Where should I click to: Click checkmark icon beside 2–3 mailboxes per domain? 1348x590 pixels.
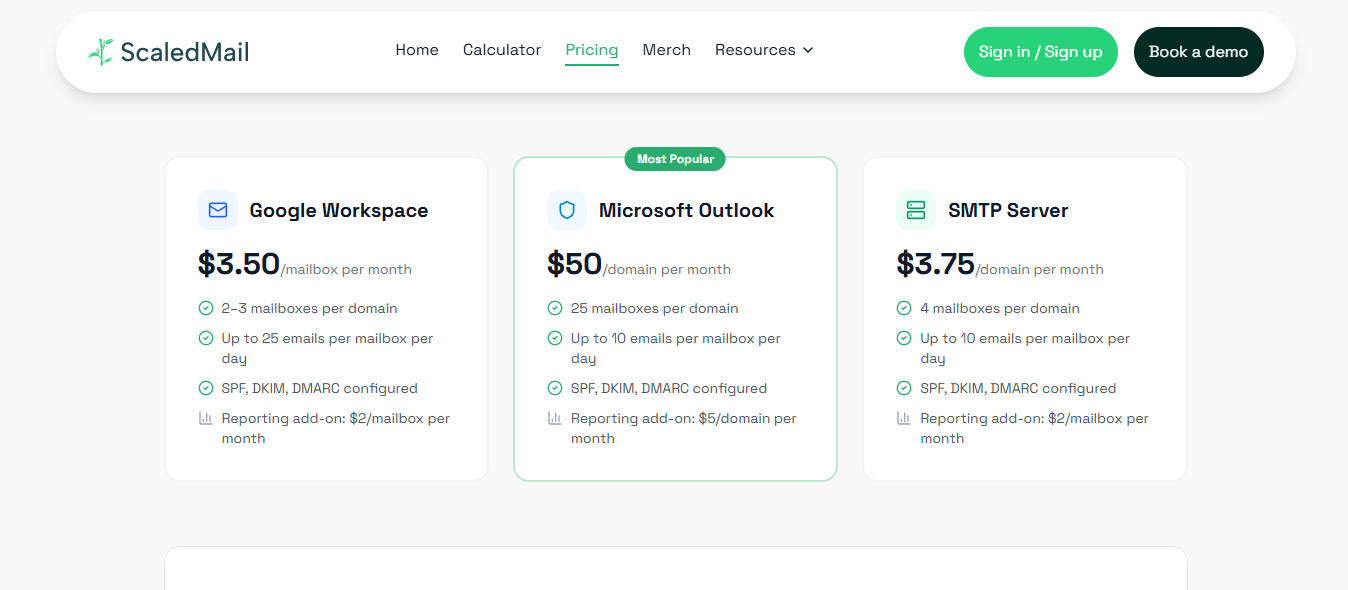pyautogui.click(x=206, y=308)
